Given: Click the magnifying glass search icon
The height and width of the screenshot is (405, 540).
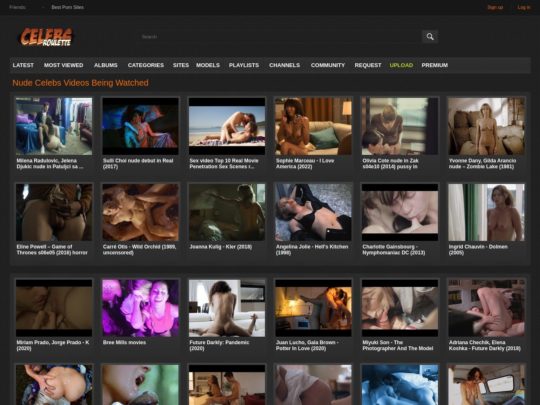Looking at the screenshot, I should point(430,37).
